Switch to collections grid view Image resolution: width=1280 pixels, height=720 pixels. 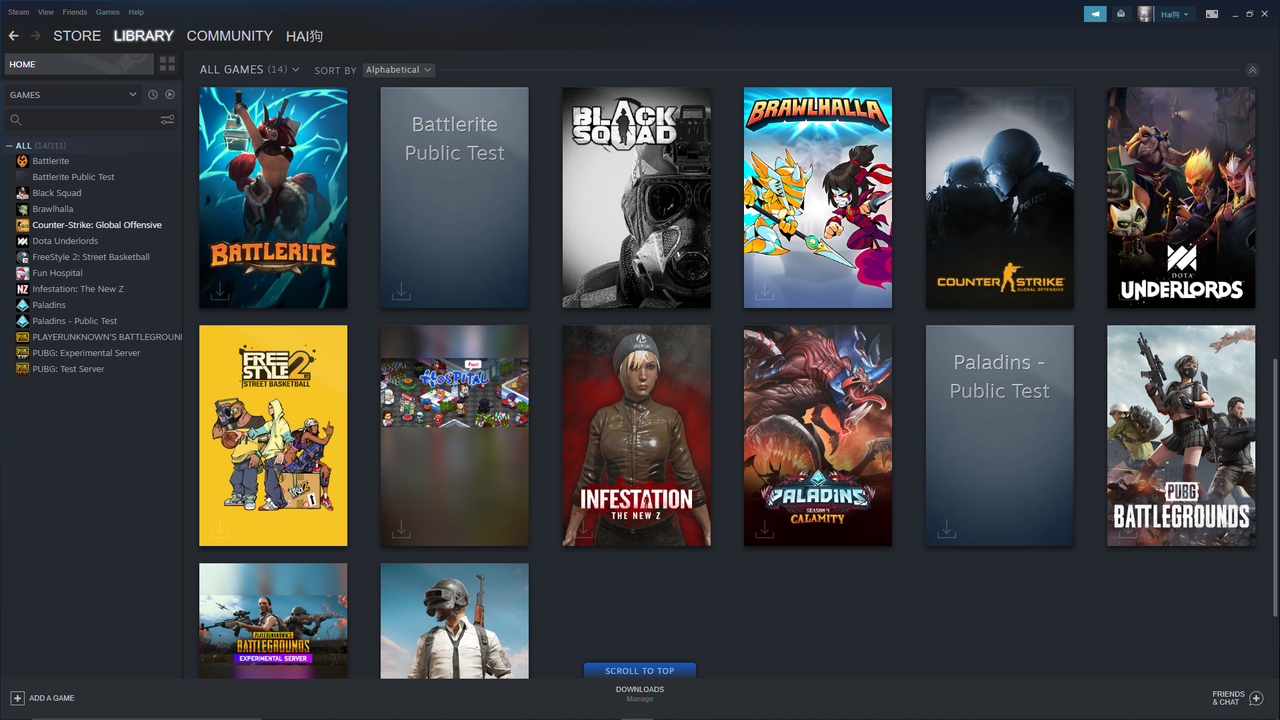(167, 64)
